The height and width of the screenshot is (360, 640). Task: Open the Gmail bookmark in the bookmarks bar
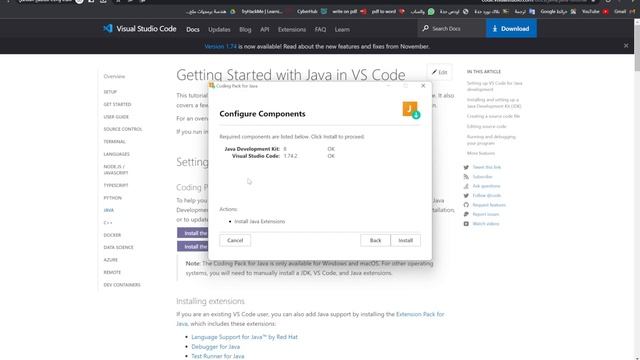pyautogui.click(x=624, y=11)
